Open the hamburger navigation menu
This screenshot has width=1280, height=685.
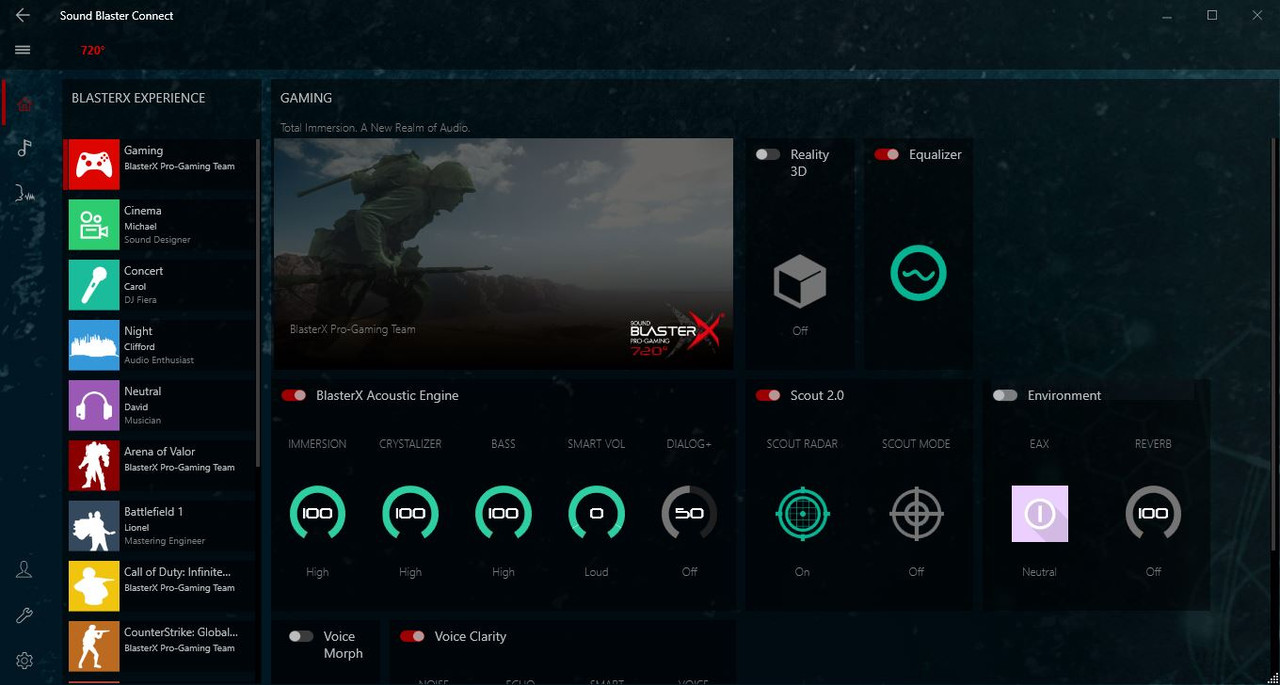tap(22, 49)
